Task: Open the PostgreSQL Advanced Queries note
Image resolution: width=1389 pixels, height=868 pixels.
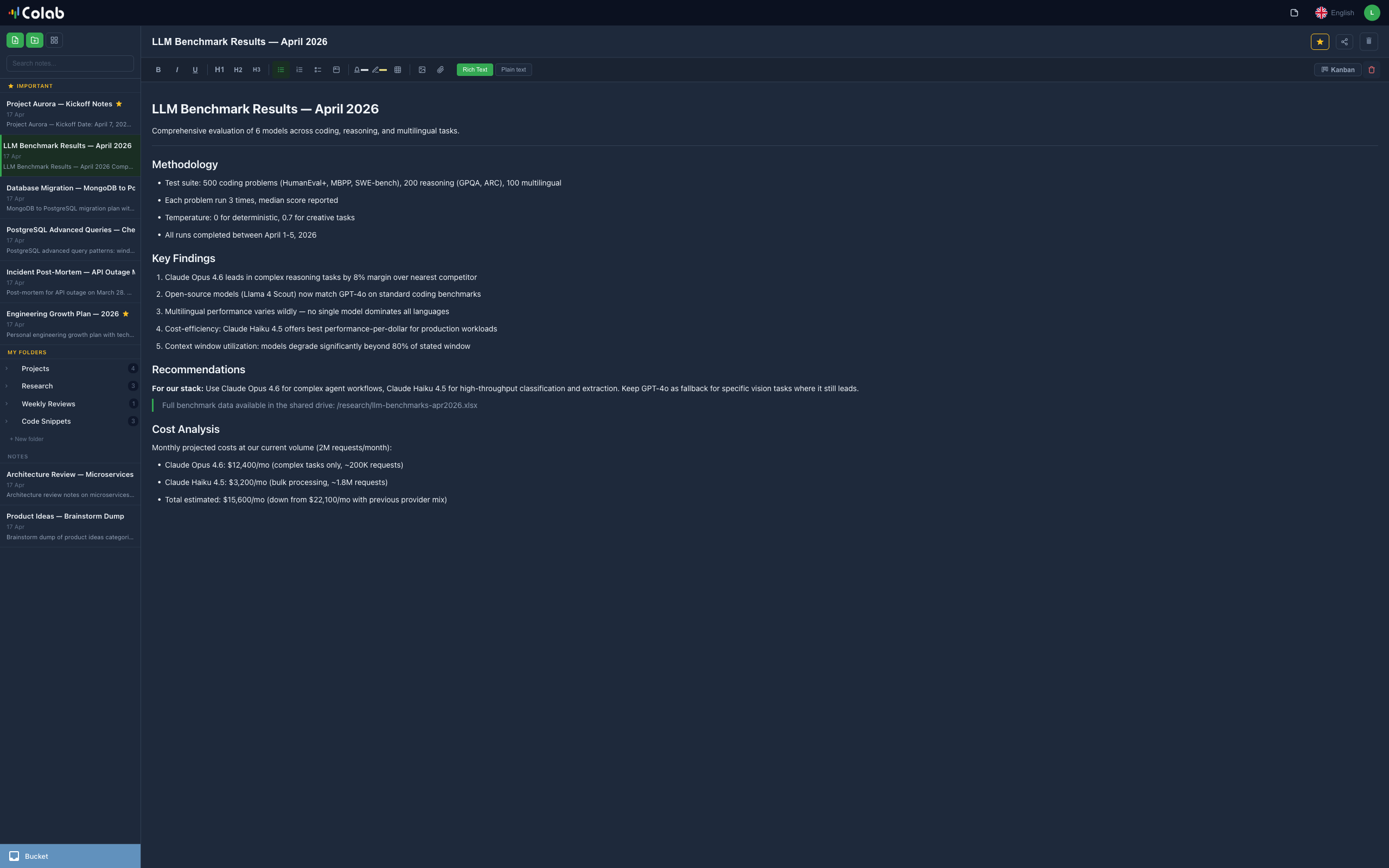Action: coord(70,240)
